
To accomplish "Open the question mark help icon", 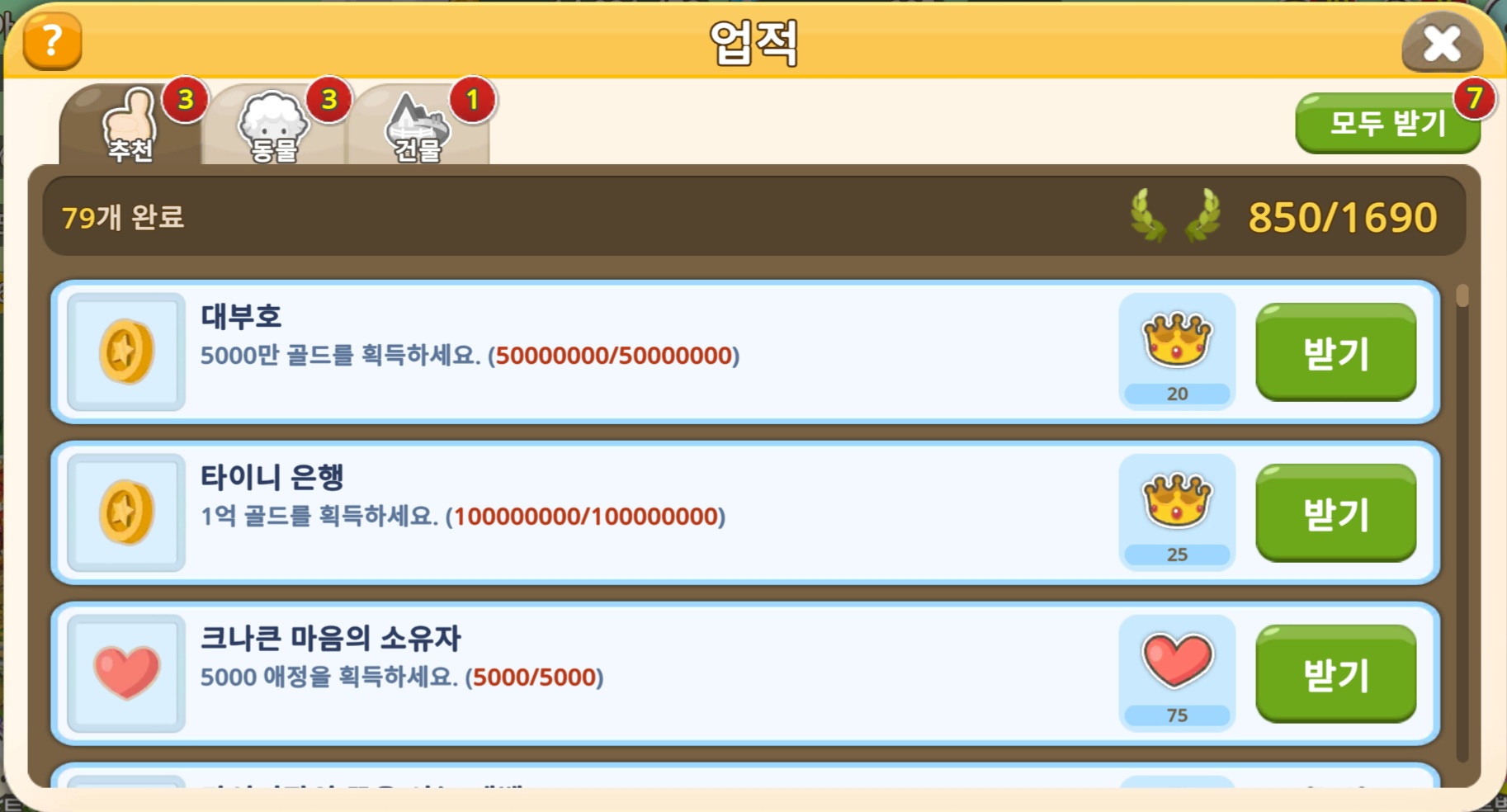I will [x=52, y=40].
